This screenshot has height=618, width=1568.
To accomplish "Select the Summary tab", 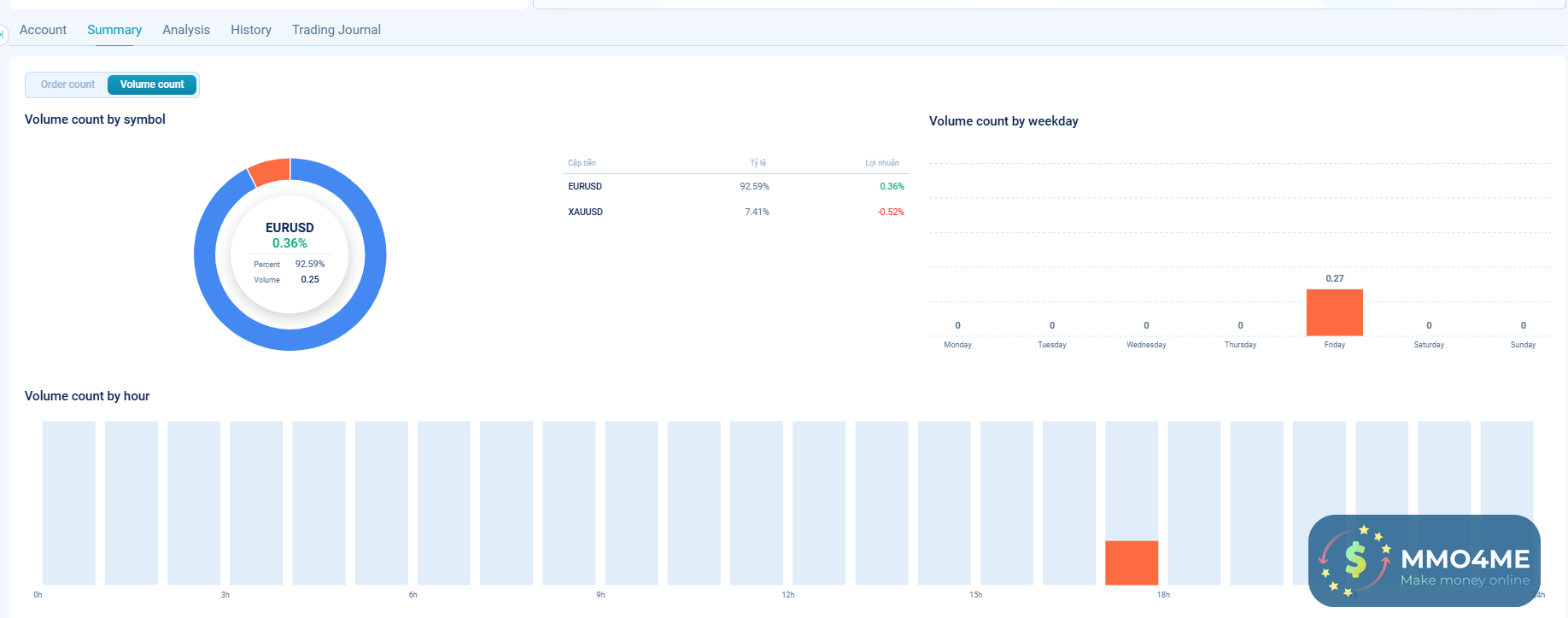I will coord(114,30).
